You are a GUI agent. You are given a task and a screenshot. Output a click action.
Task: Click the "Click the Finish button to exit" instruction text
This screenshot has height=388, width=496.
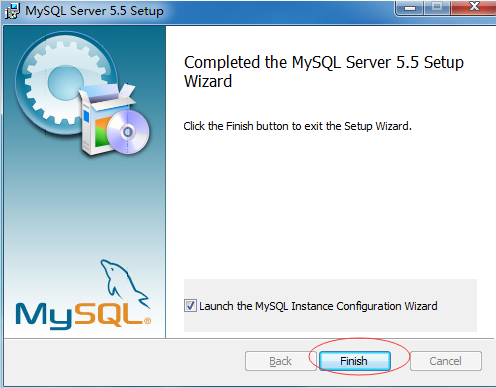[x=297, y=126]
